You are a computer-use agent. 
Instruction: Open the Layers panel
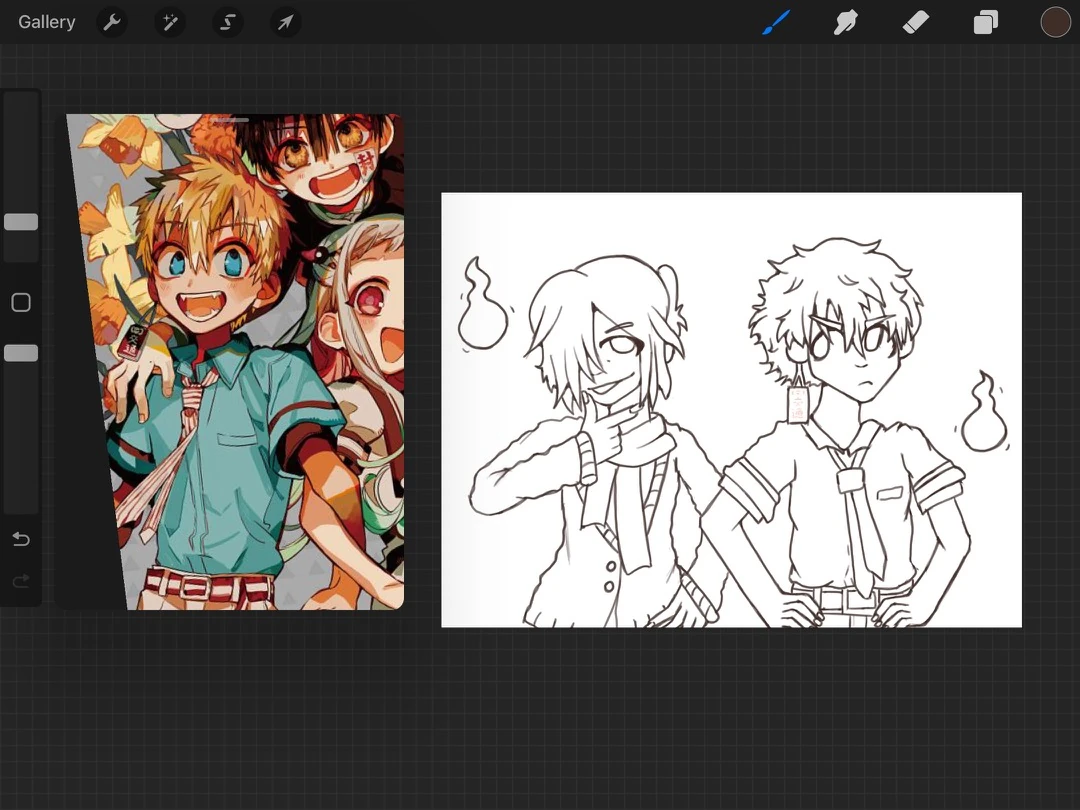(985, 21)
